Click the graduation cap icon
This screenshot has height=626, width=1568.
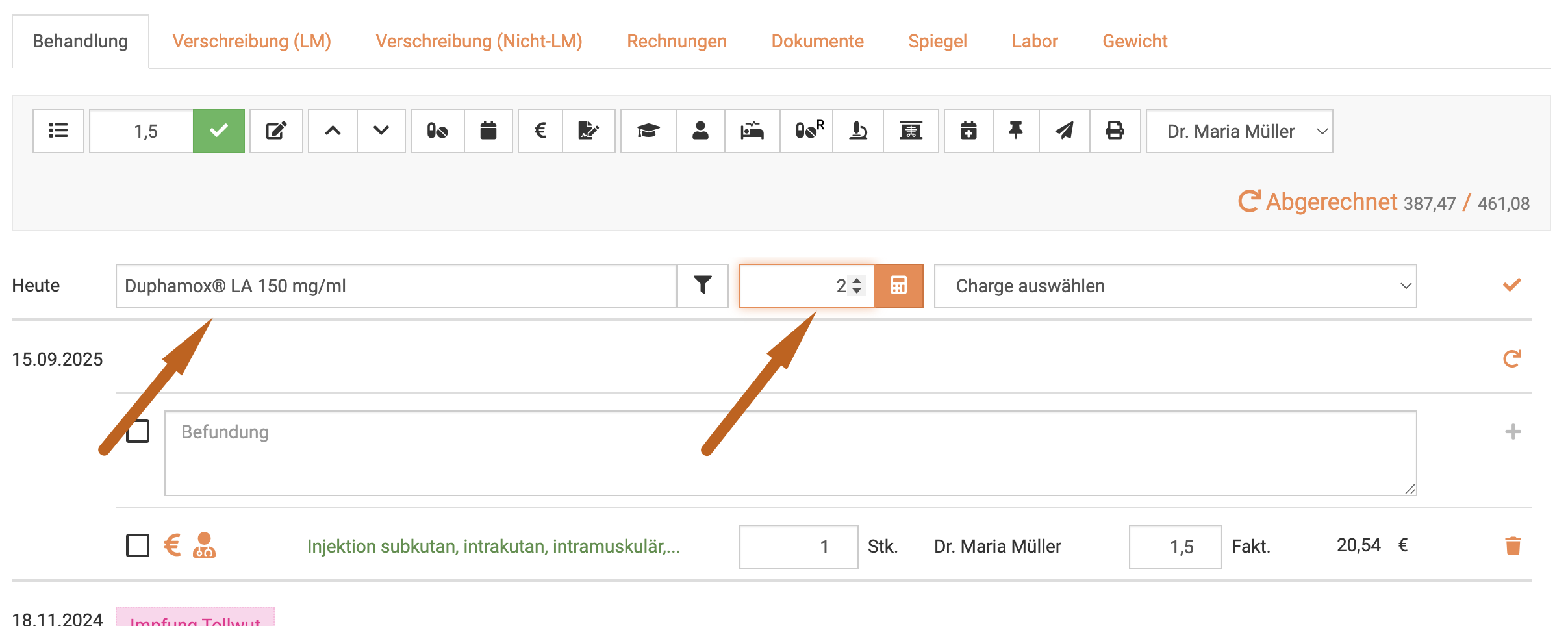pyautogui.click(x=648, y=131)
